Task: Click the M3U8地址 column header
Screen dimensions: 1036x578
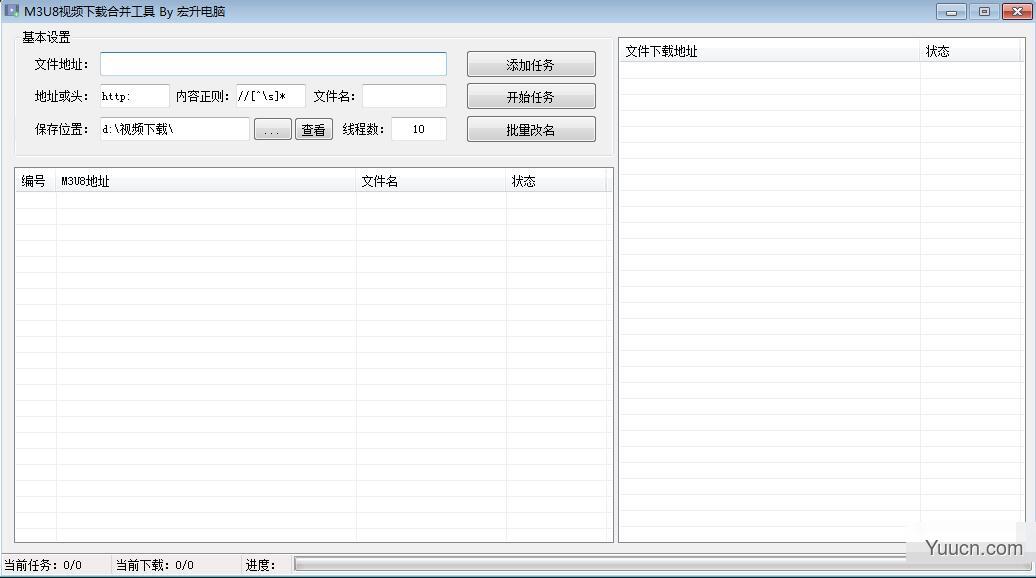Action: tap(206, 181)
